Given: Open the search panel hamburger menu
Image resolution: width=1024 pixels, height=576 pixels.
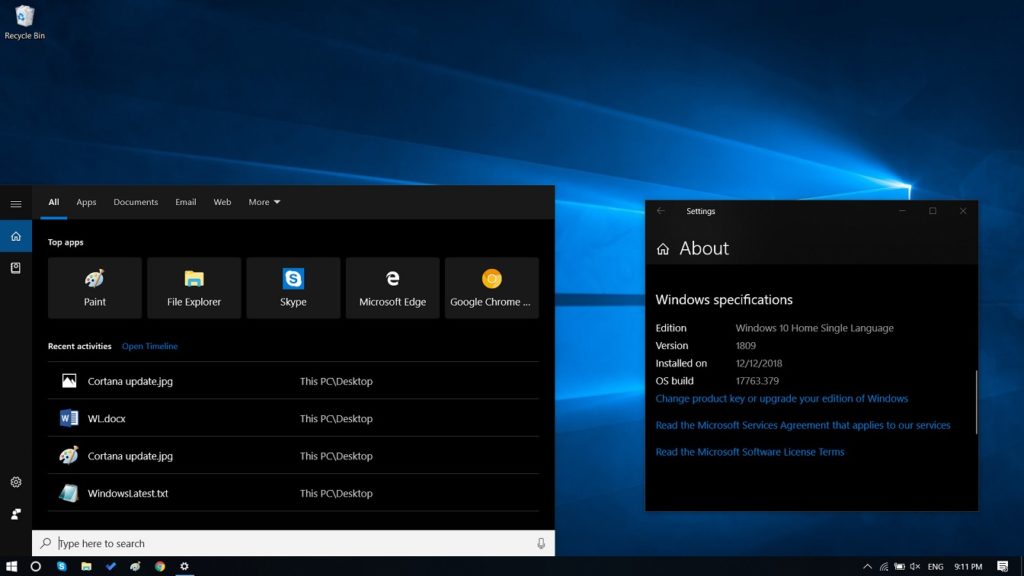Looking at the screenshot, I should tap(15, 203).
